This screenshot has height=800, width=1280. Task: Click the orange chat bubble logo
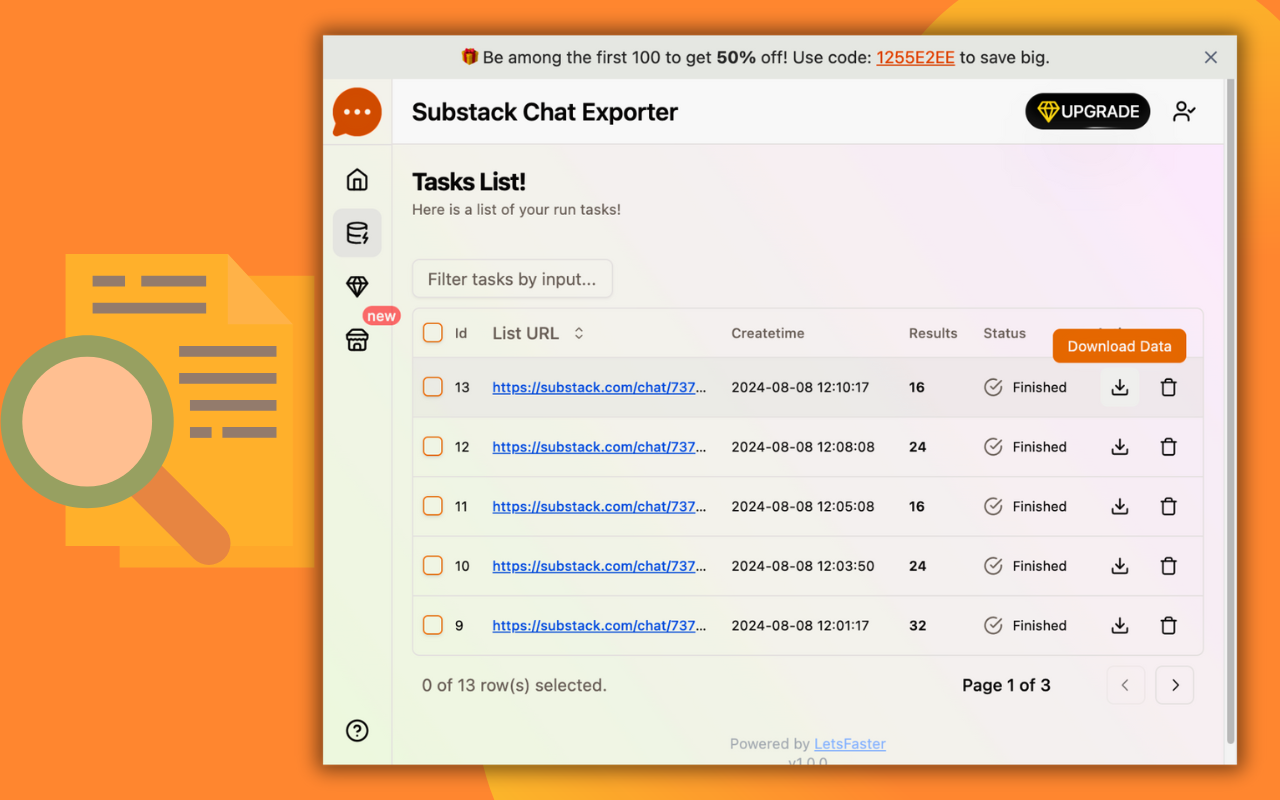click(357, 112)
